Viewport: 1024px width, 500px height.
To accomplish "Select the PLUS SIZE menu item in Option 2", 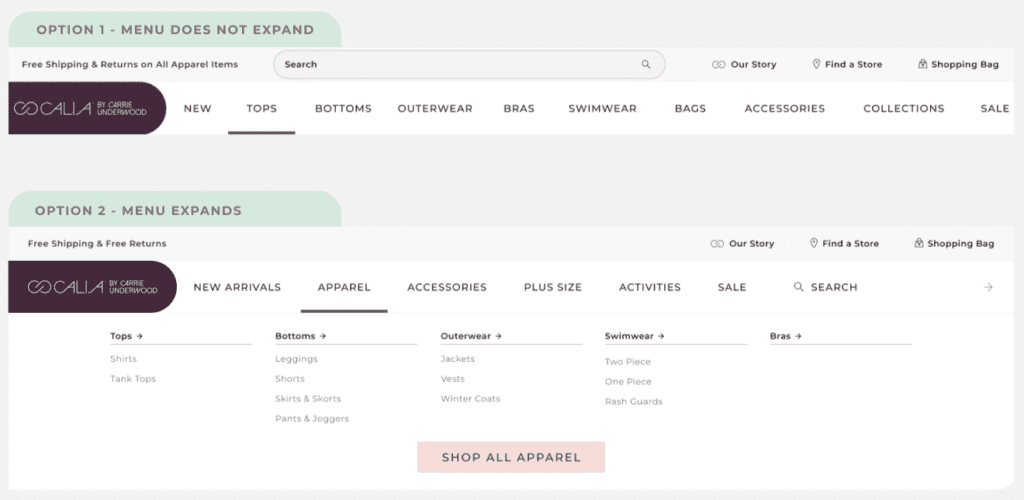I will coord(552,287).
